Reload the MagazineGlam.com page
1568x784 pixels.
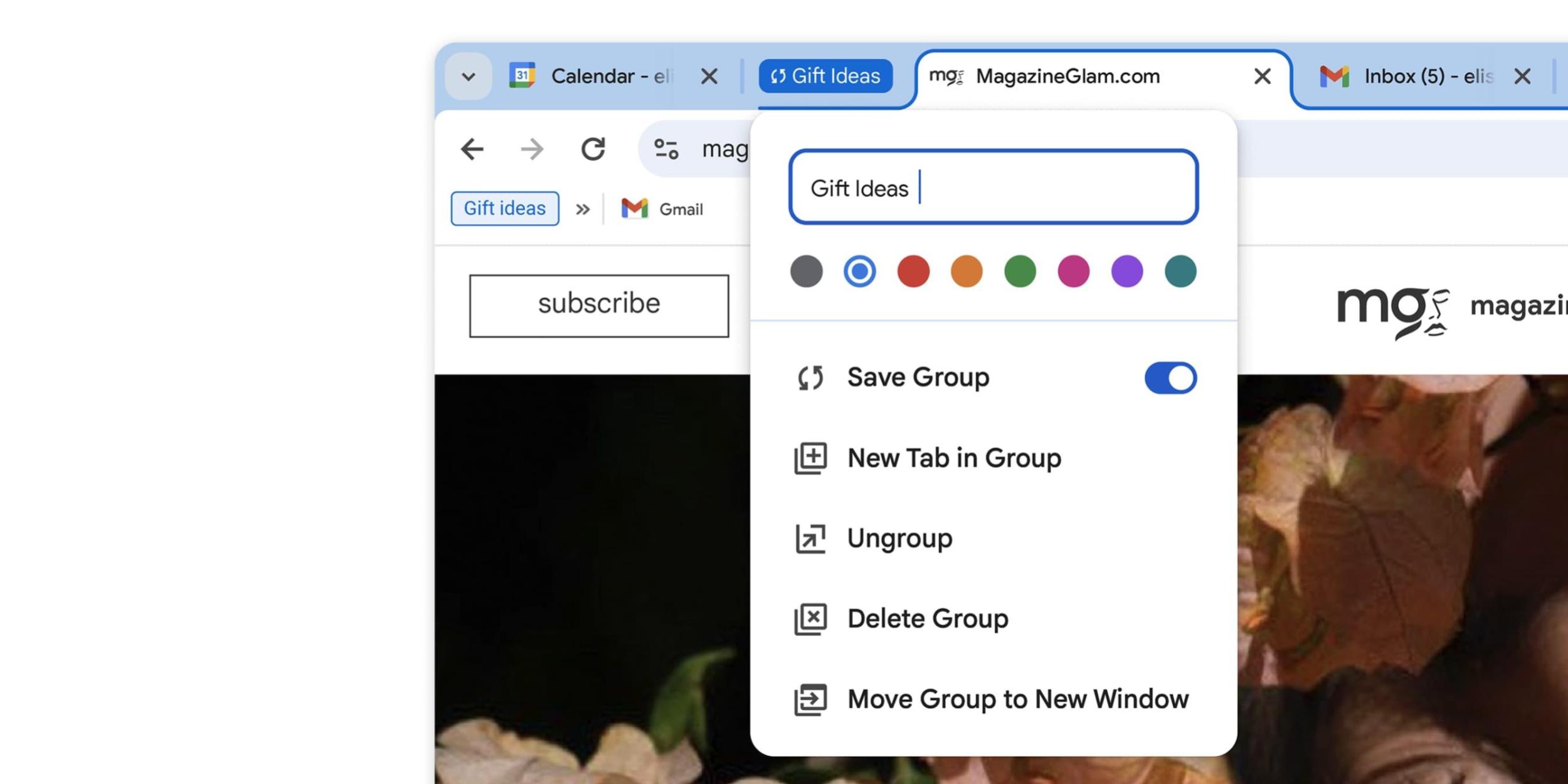(593, 149)
